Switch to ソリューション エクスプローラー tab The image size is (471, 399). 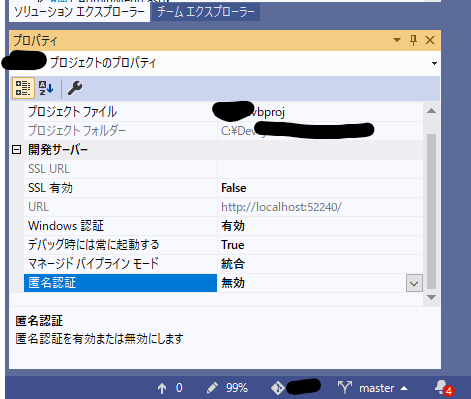click(79, 12)
